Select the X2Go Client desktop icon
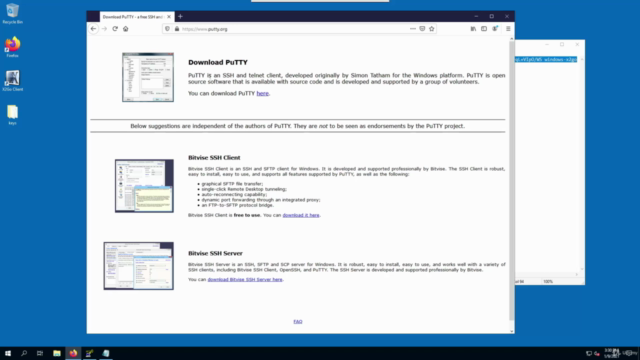The image size is (640, 360). pos(13,81)
